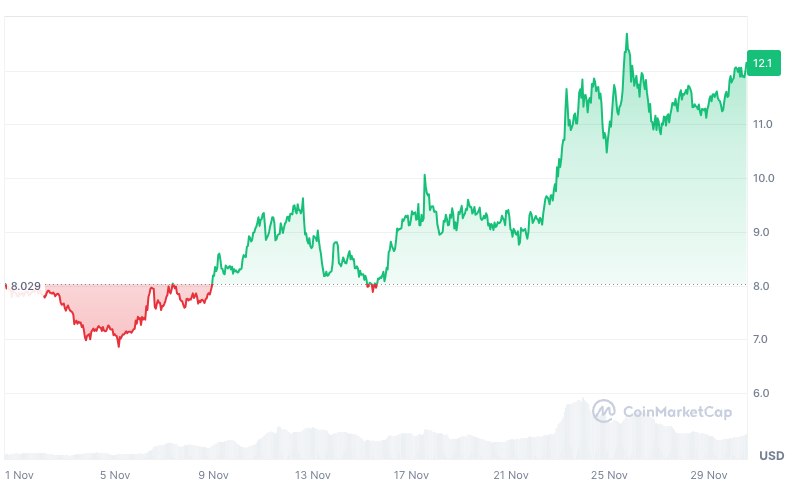The width and height of the screenshot is (796, 493).
Task: Click the red starting dot on the baseline
Action: [x=6, y=287]
